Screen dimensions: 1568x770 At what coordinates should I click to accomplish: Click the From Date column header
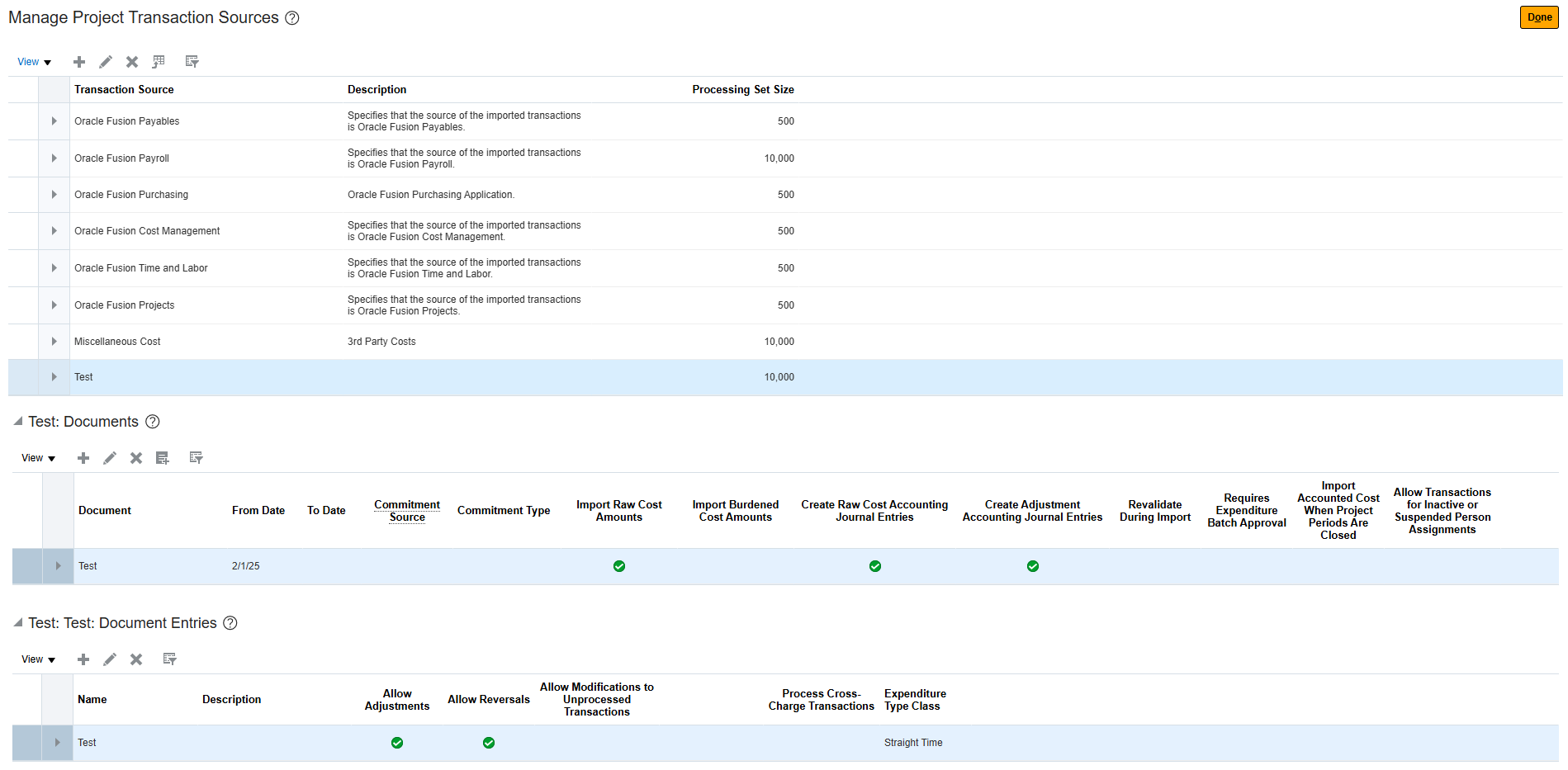coord(258,511)
